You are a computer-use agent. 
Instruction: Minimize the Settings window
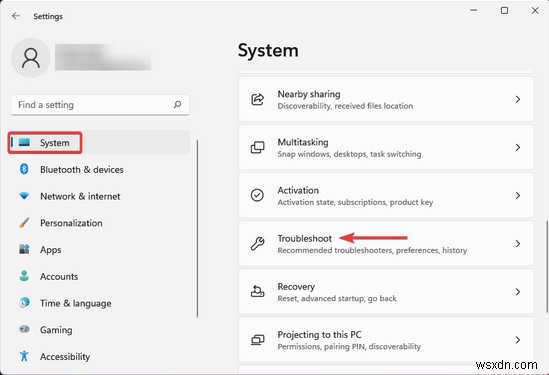pyautogui.click(x=474, y=11)
